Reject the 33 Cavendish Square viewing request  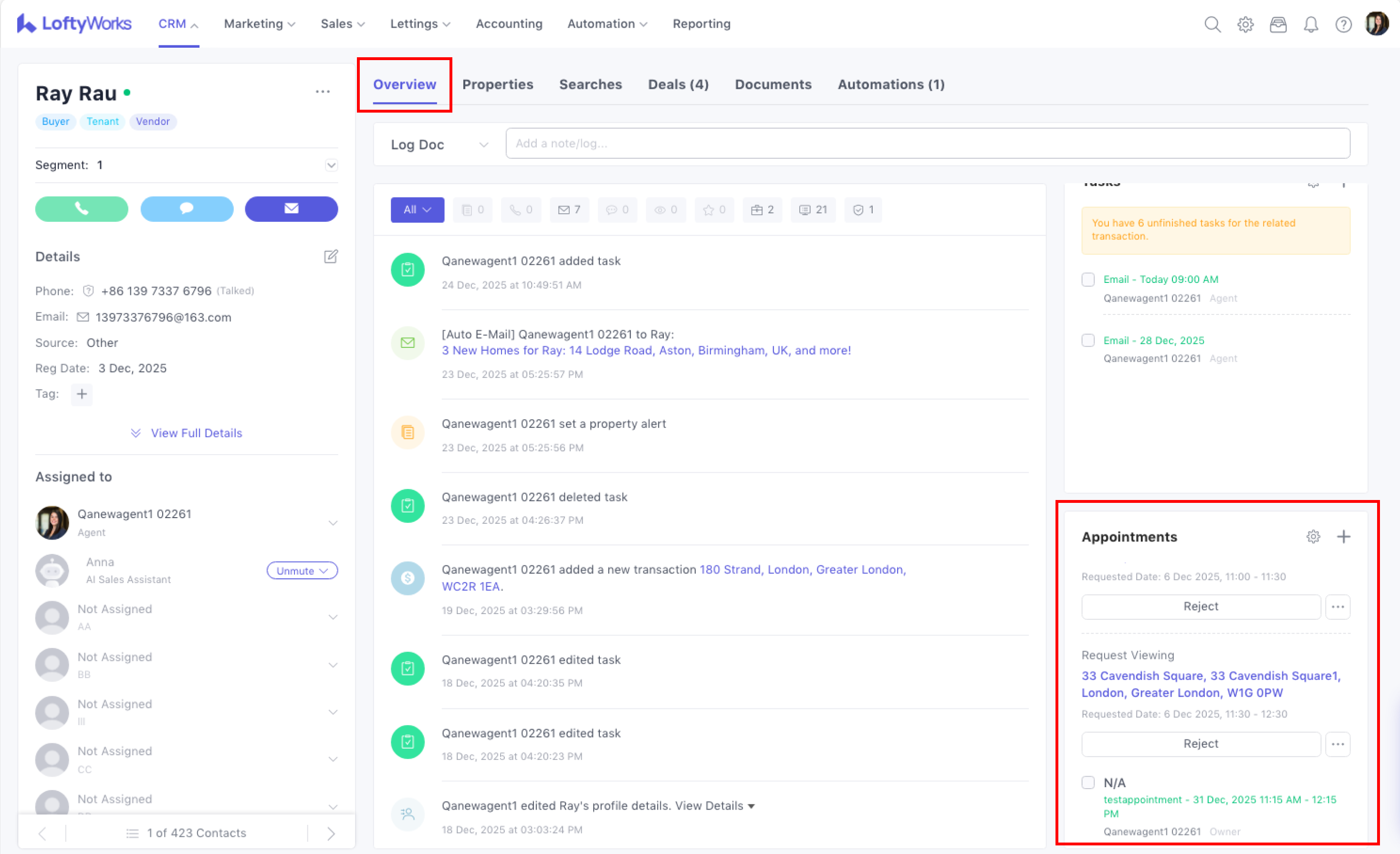click(1200, 744)
